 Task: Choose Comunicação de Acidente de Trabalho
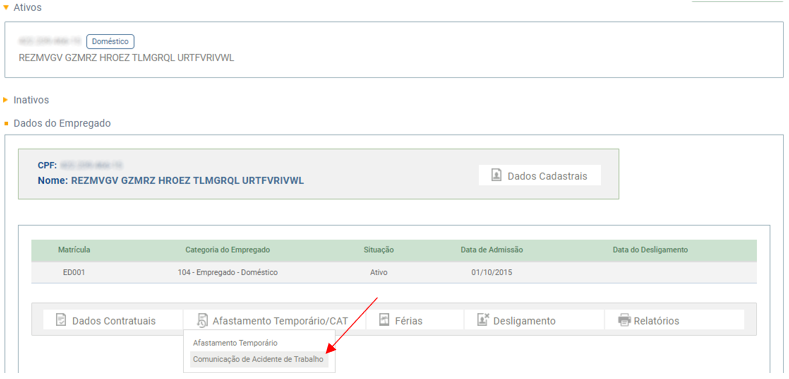click(259, 359)
